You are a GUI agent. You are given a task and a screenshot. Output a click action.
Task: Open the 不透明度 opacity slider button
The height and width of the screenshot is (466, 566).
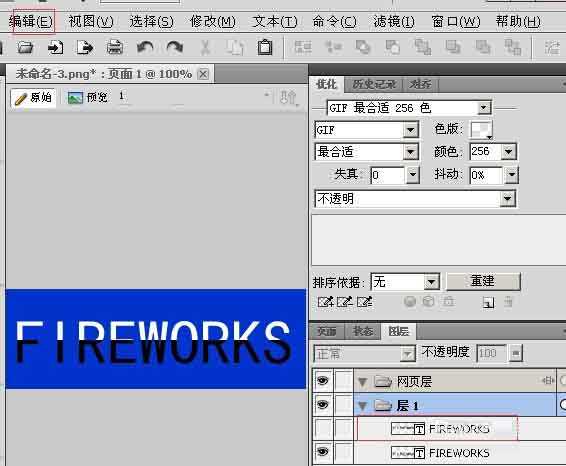pyautogui.click(x=516, y=353)
